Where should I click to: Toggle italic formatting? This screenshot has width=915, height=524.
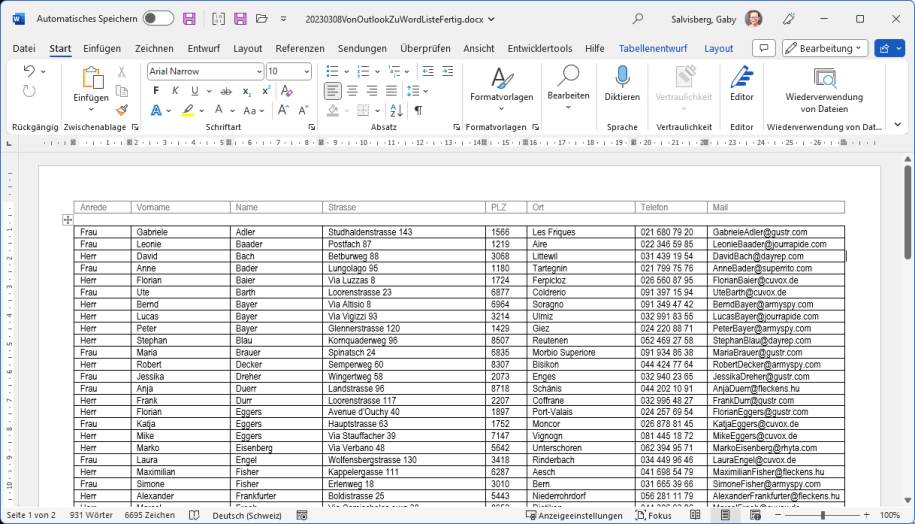tap(175, 90)
